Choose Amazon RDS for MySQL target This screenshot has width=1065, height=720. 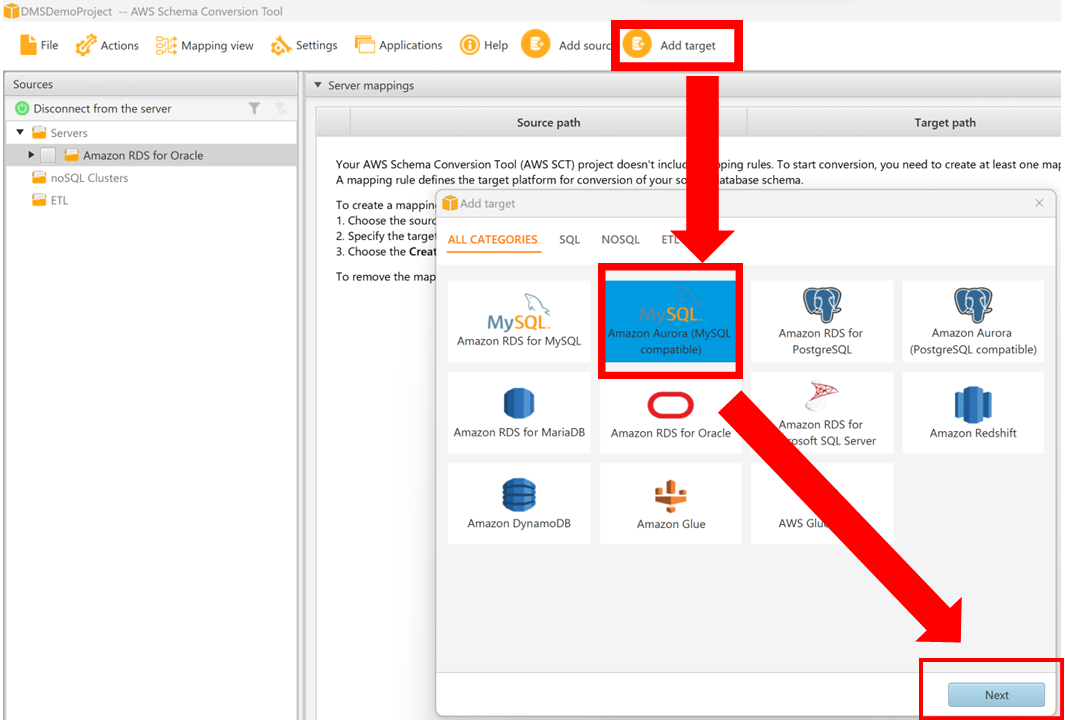[519, 321]
